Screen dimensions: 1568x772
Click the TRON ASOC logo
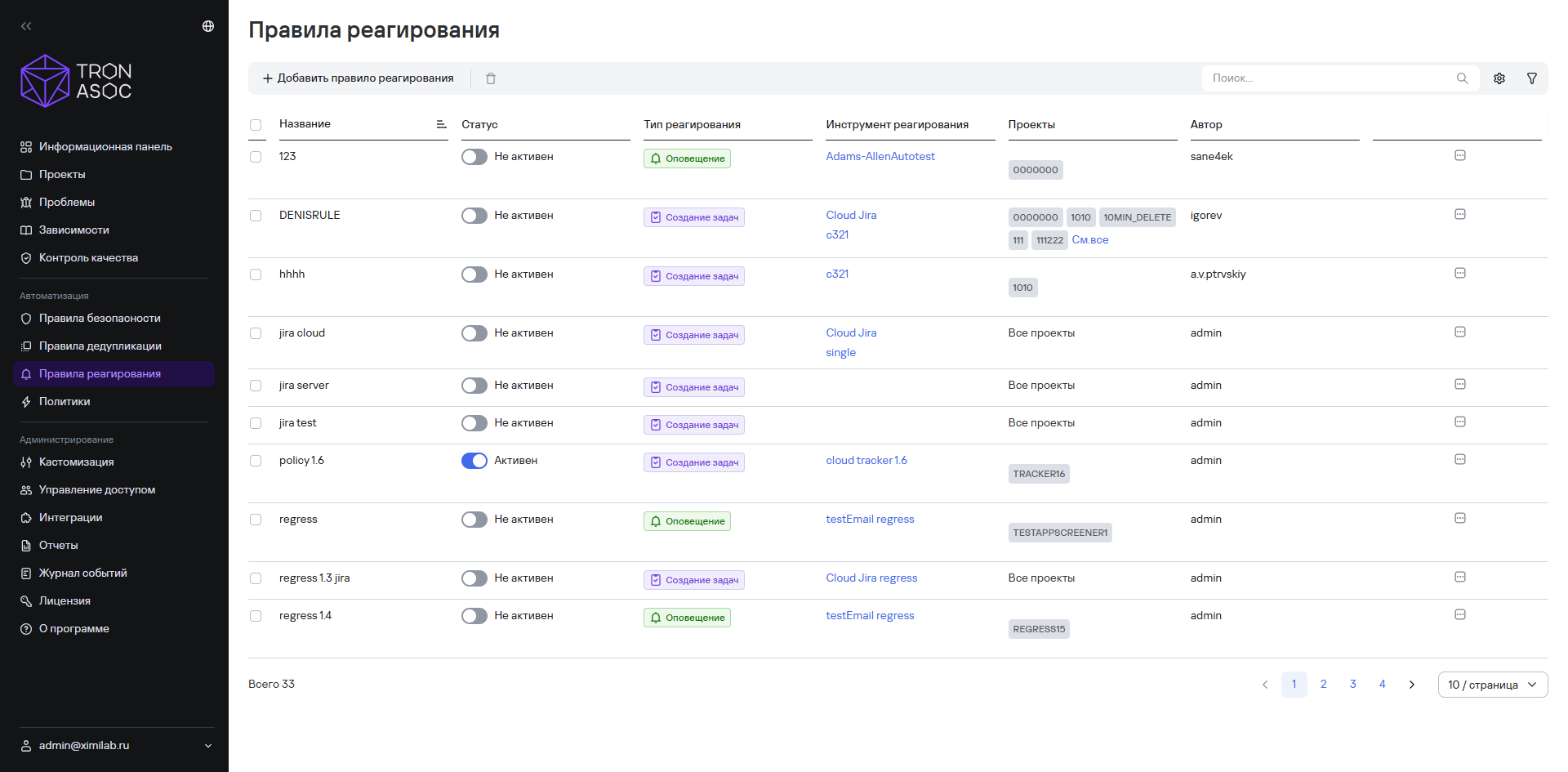pos(76,81)
